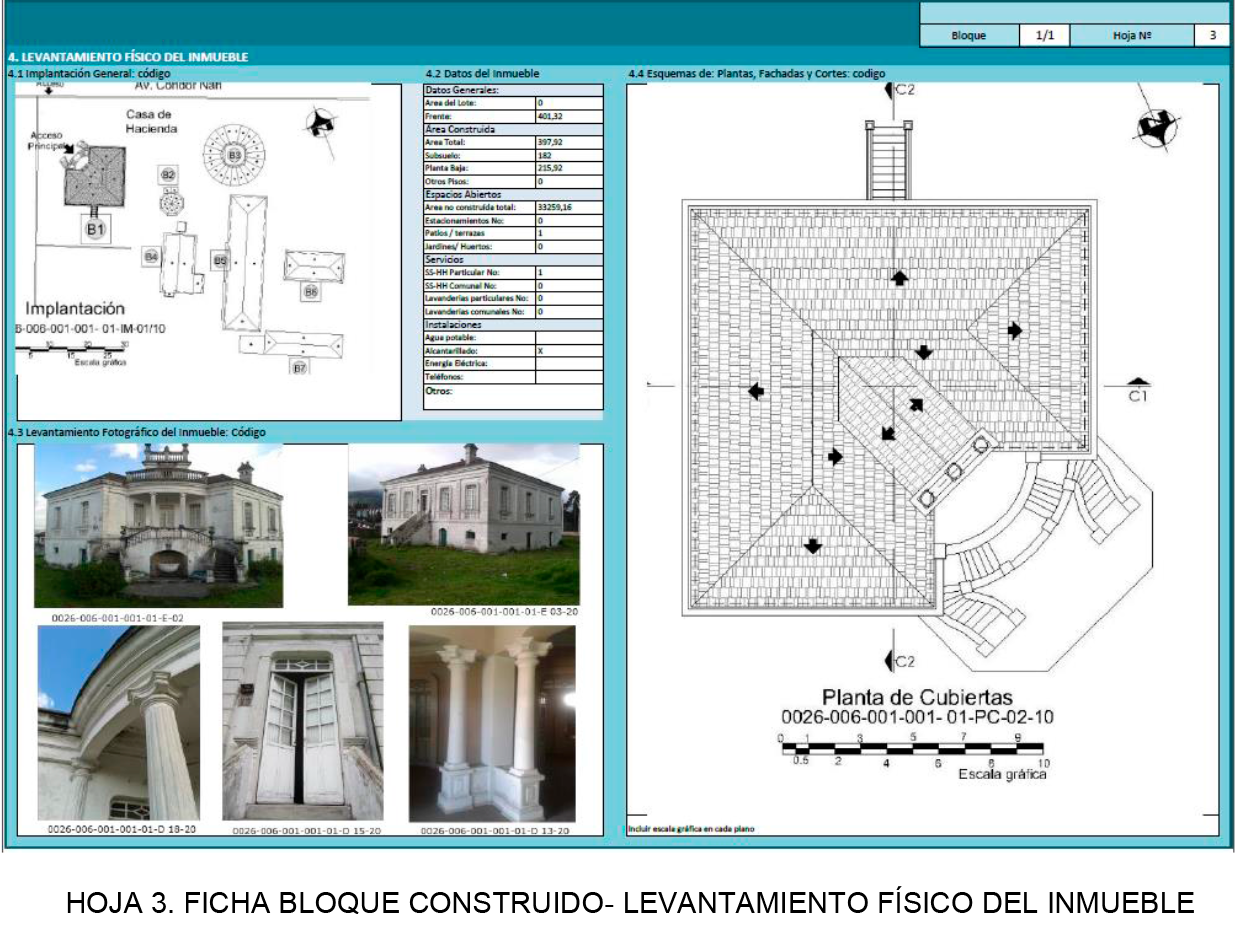Click the Otros Pisos label
This screenshot has width=1257, height=941.
tap(447, 182)
